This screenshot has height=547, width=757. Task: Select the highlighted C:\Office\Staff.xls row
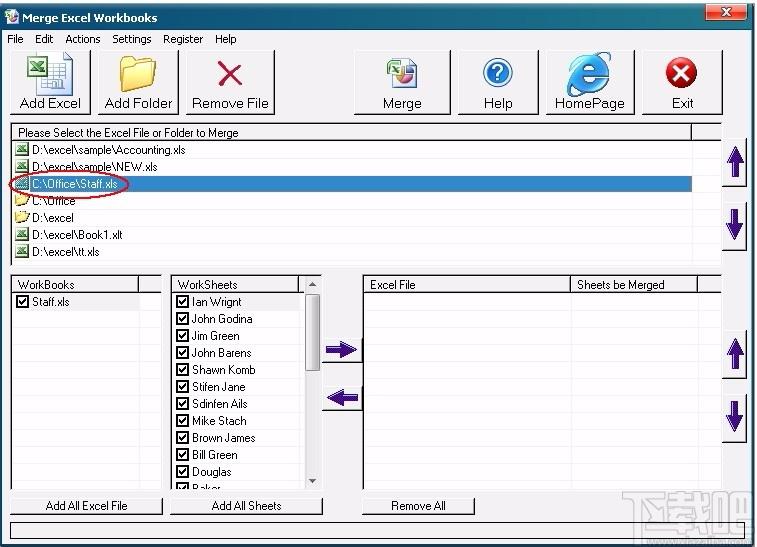coord(352,183)
